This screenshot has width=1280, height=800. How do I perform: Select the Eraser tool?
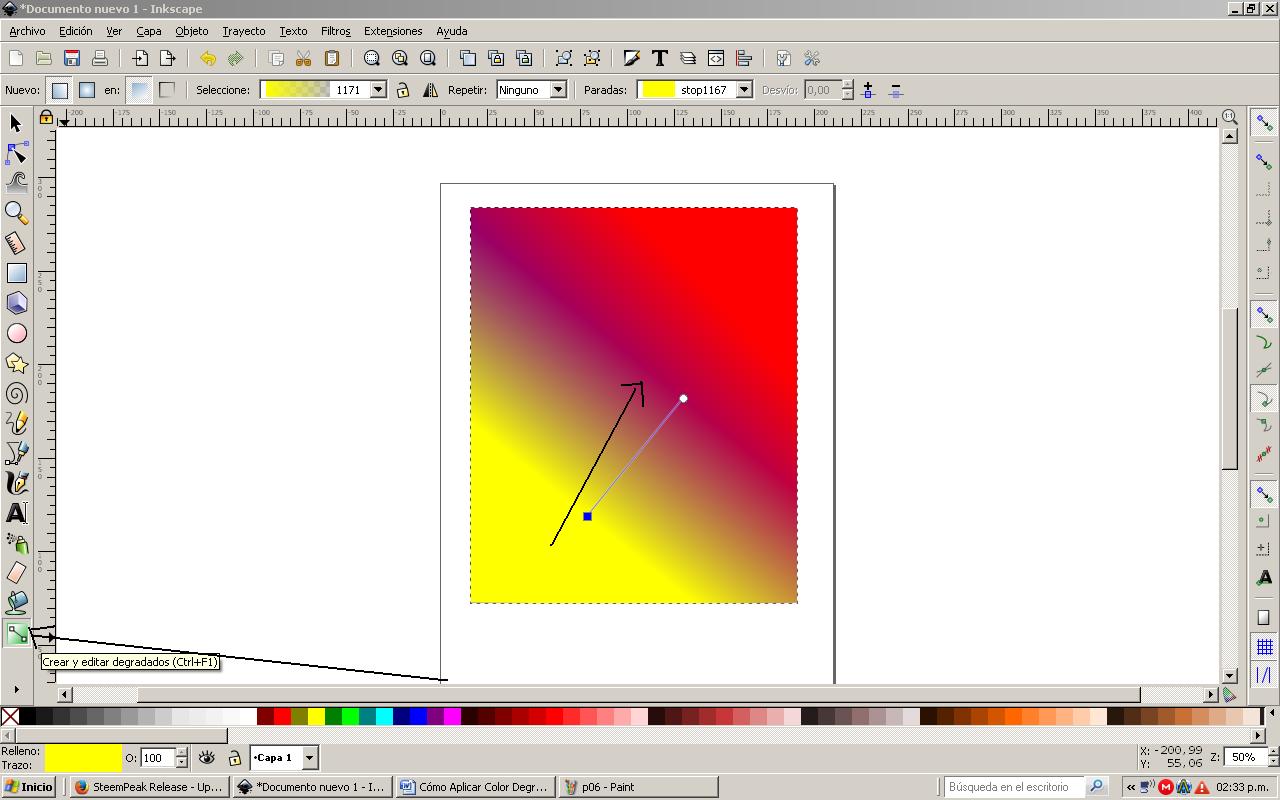coord(16,573)
